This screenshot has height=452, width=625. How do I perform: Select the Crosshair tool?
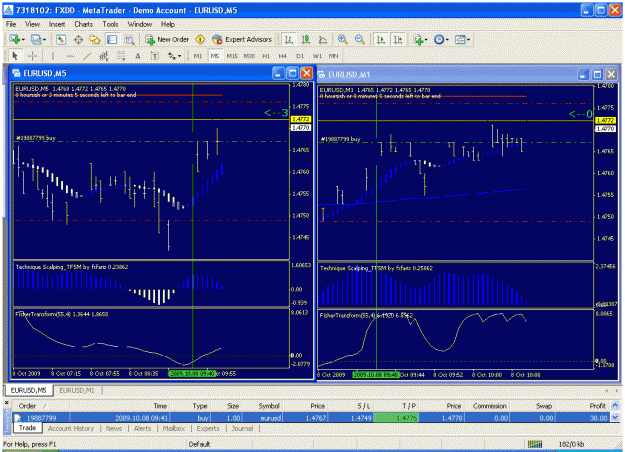(x=33, y=56)
